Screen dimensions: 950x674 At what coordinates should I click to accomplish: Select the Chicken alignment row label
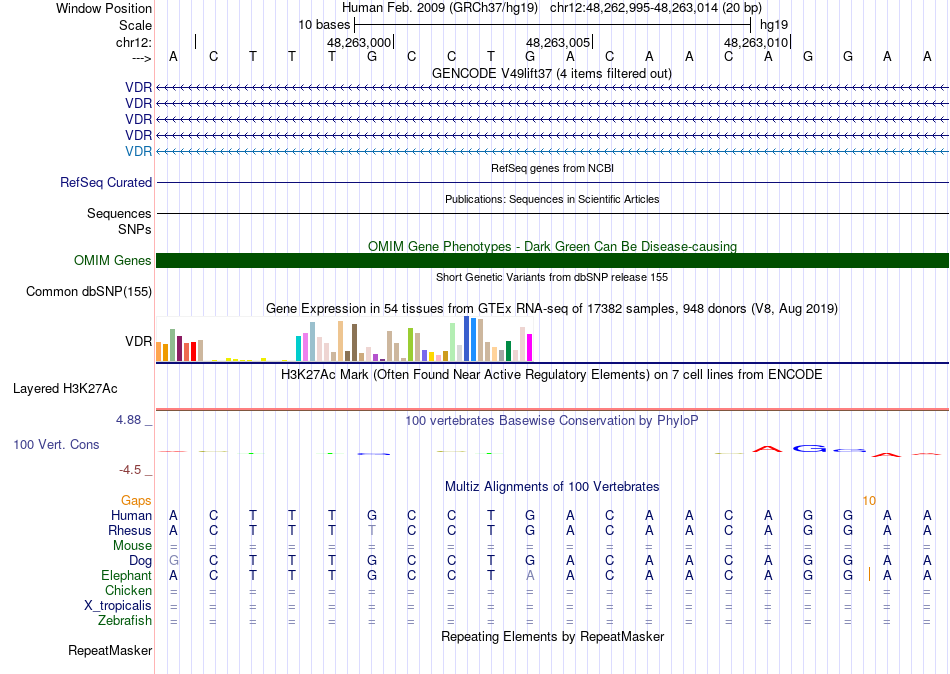(128, 590)
